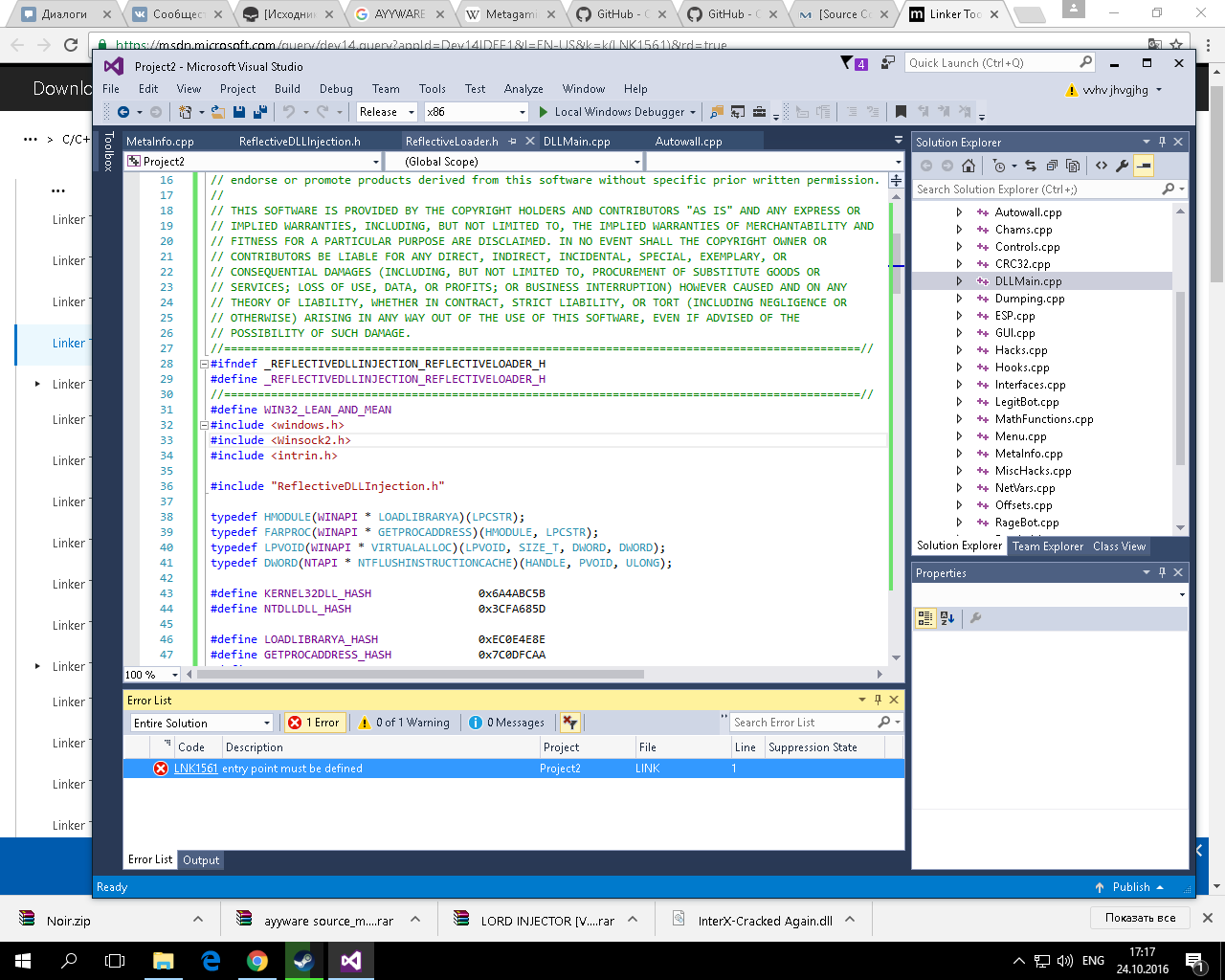The image size is (1225, 980).
Task: Click the LNK1561 error code link
Action: tap(195, 768)
